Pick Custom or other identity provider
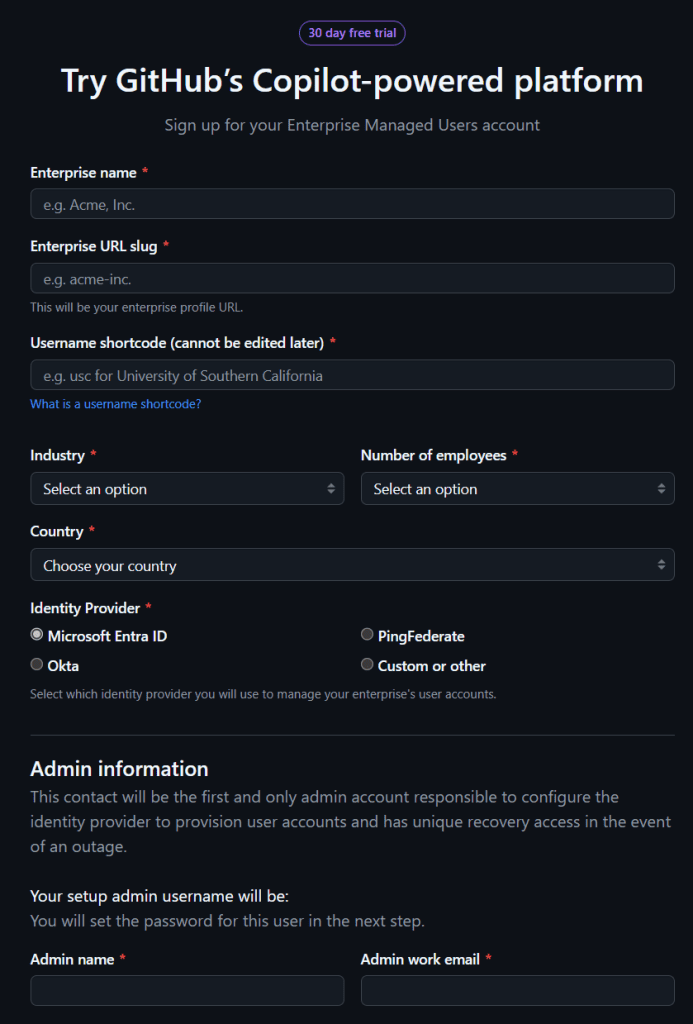 coord(367,665)
